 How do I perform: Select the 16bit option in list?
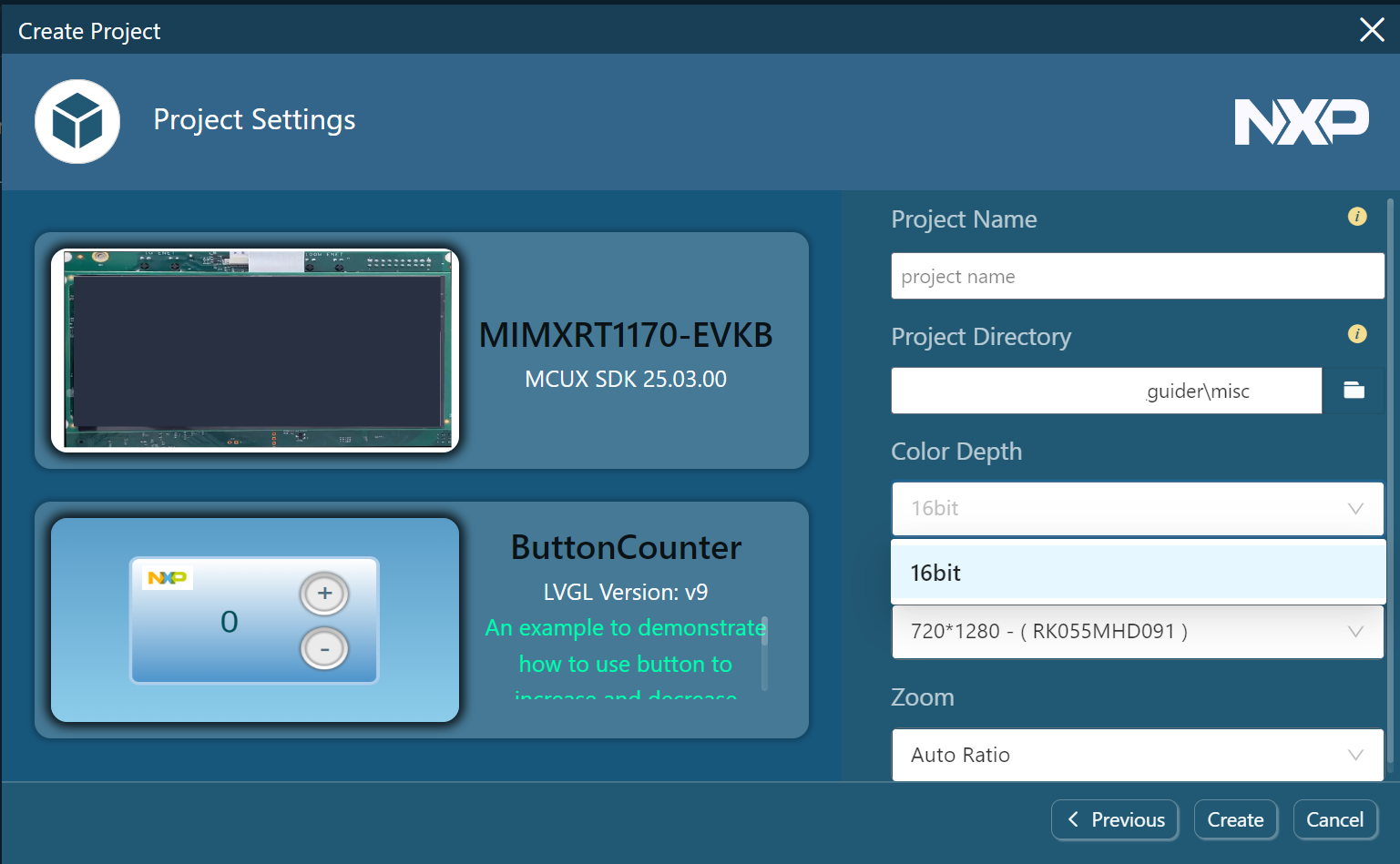click(1138, 573)
